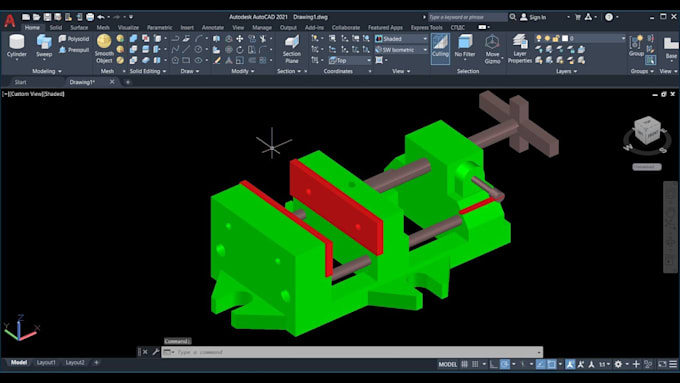Click the Presspull tool
The width and height of the screenshot is (680, 383).
pos(74,50)
